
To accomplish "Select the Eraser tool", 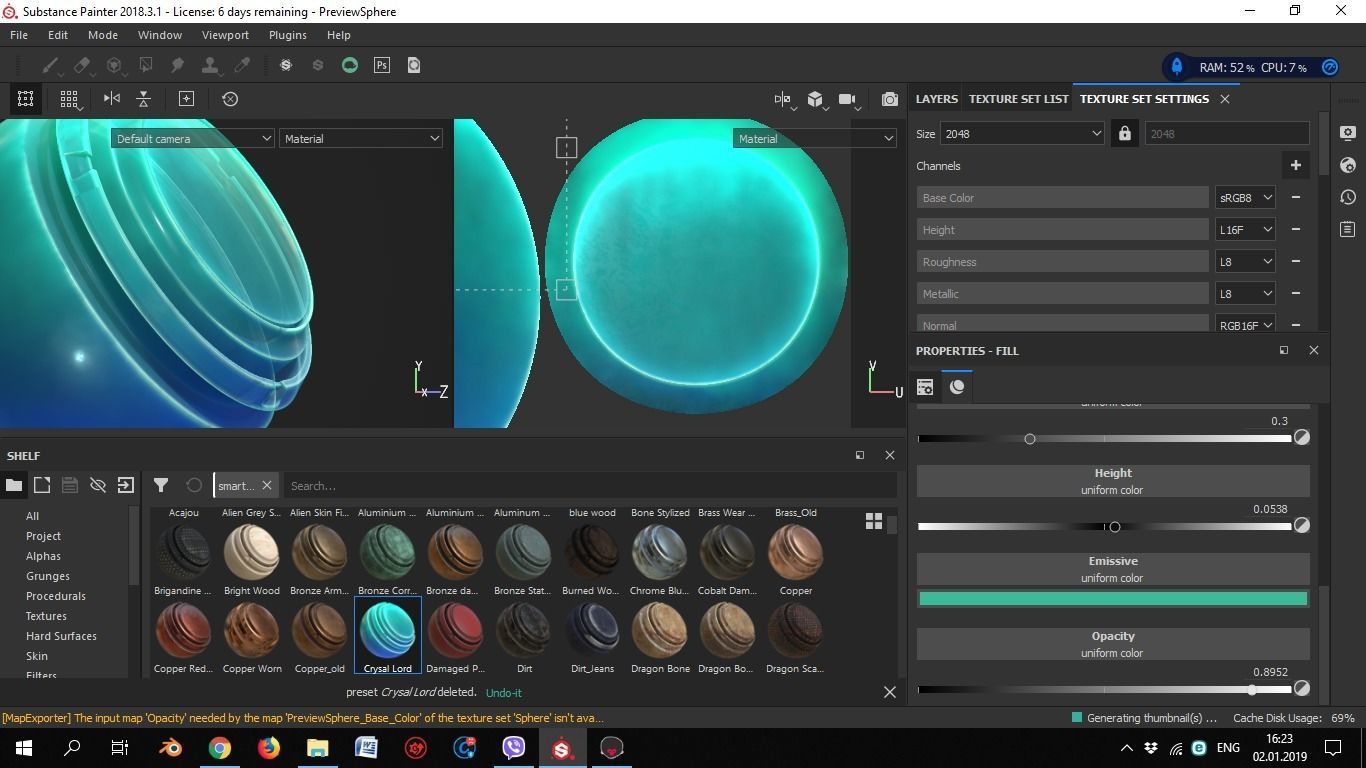I will [x=82, y=65].
